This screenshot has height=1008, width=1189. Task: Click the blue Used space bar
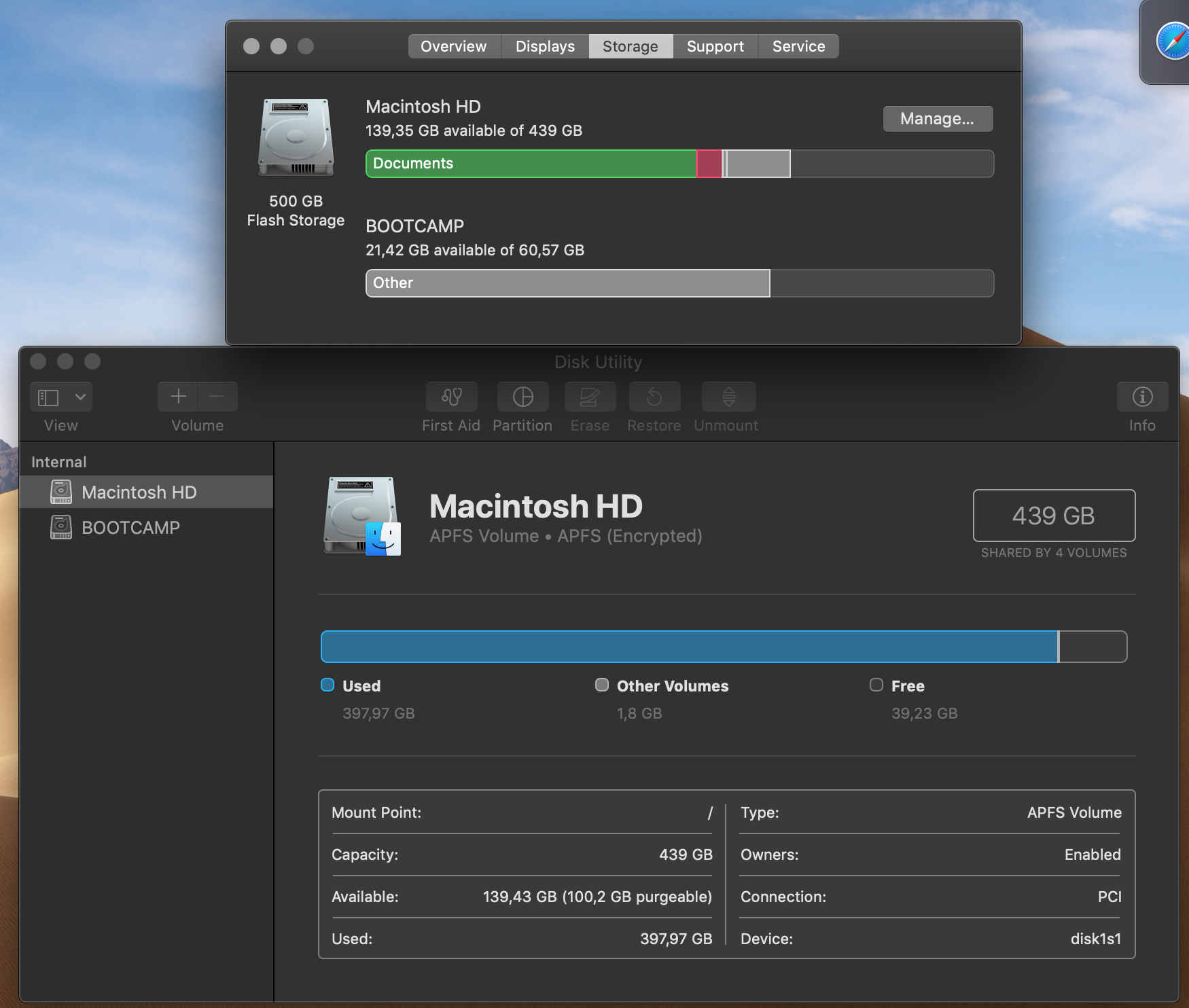(x=689, y=647)
